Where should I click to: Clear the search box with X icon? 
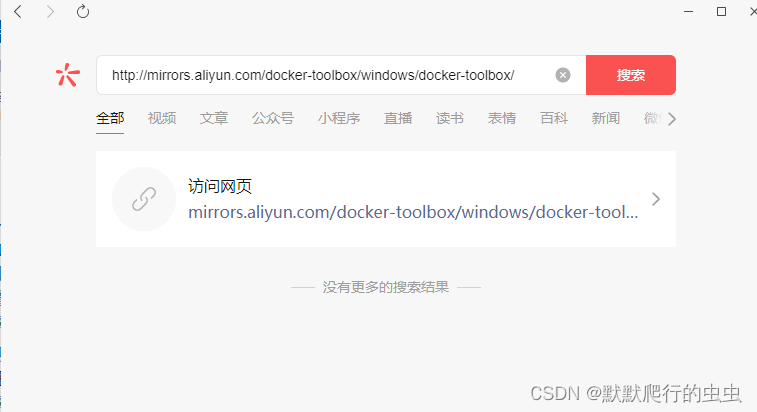click(x=562, y=75)
